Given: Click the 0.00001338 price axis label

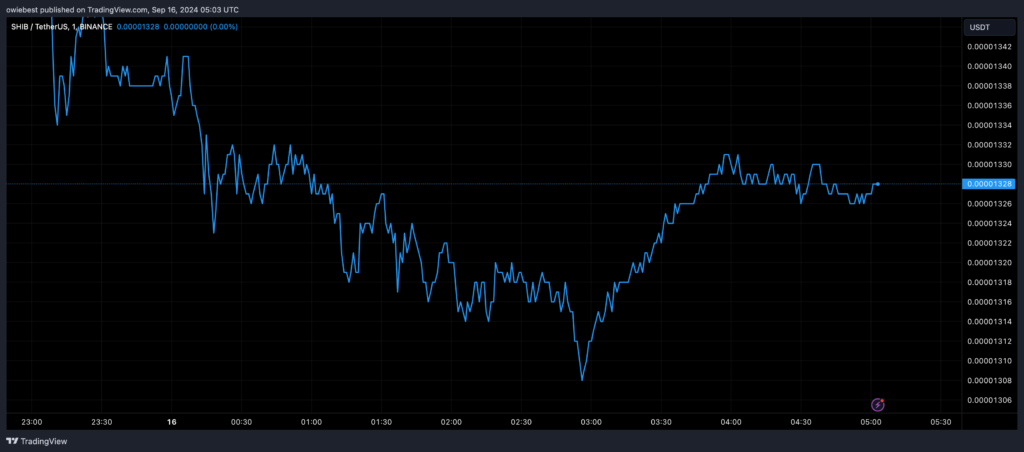Looking at the screenshot, I should (989, 86).
